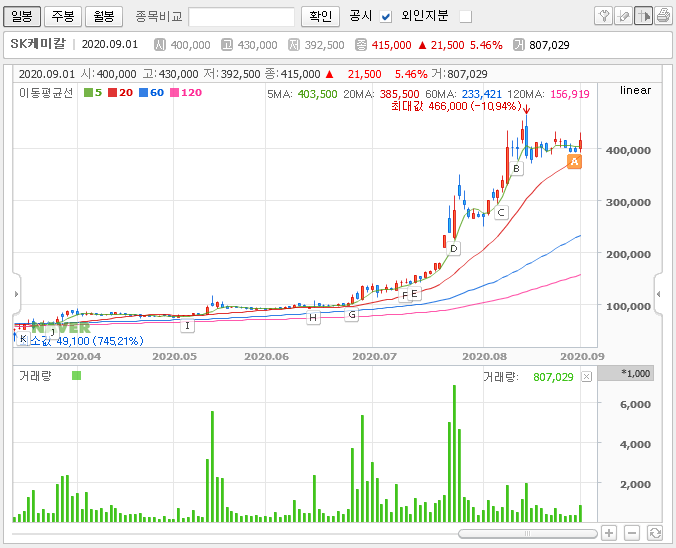Switch to 일봉 daily candles

(22, 16)
